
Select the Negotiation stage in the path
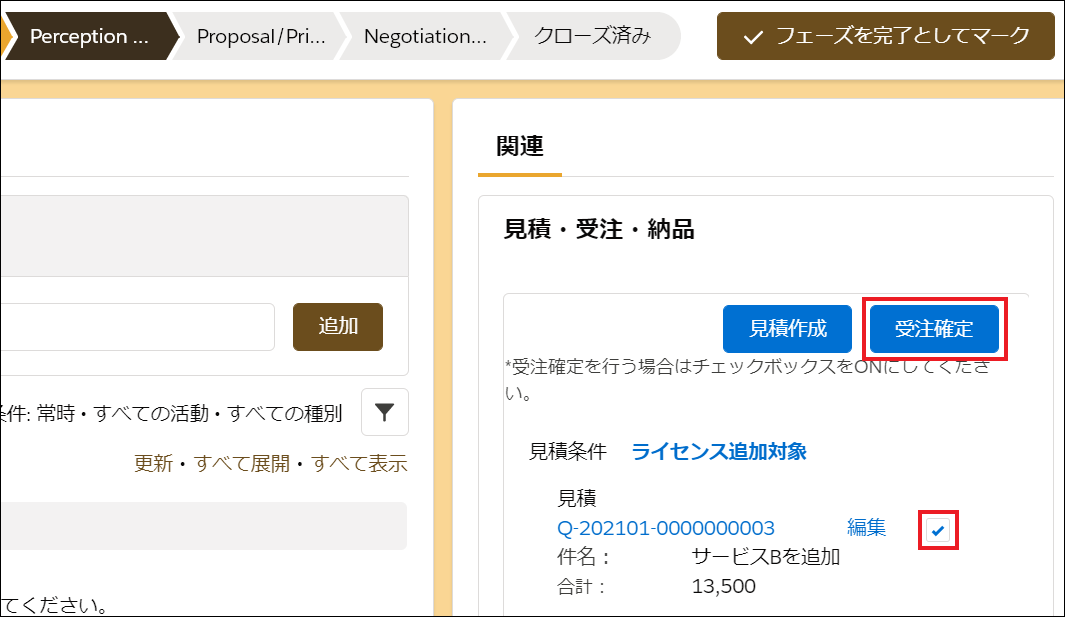(425, 37)
